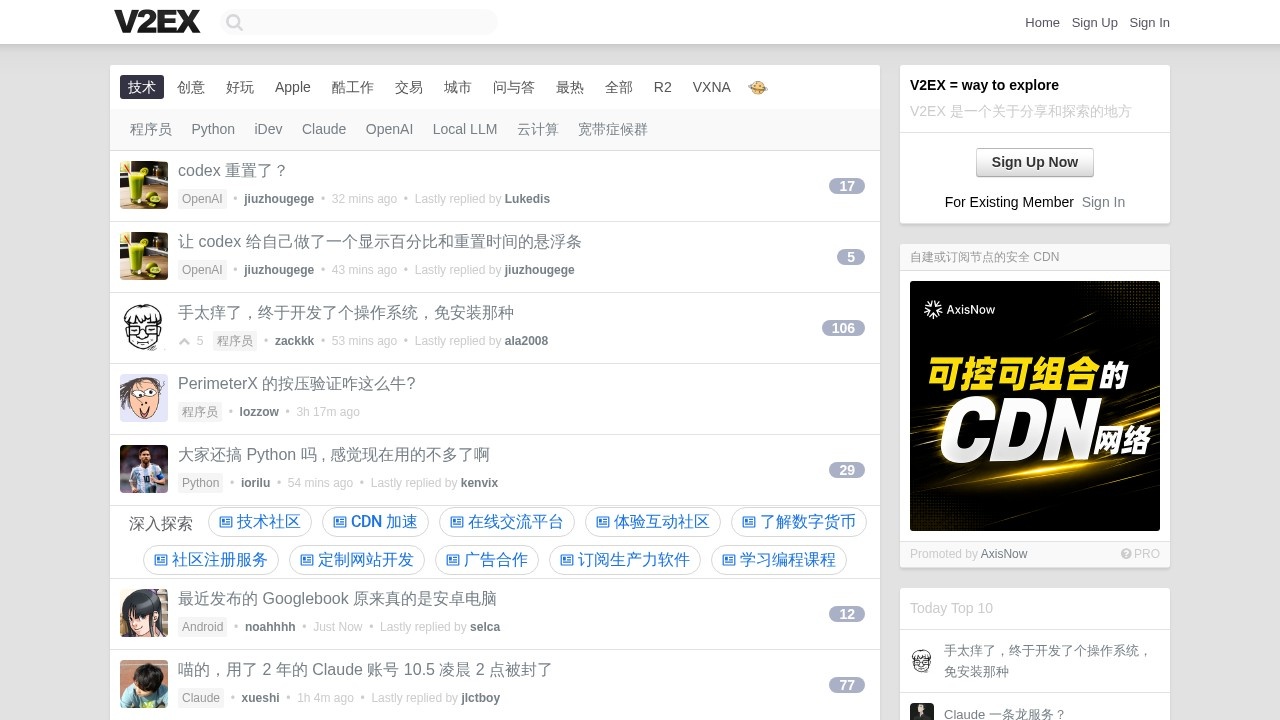Open the PerimeterX 按压验证 topic
This screenshot has width=1280, height=720.
(x=296, y=384)
